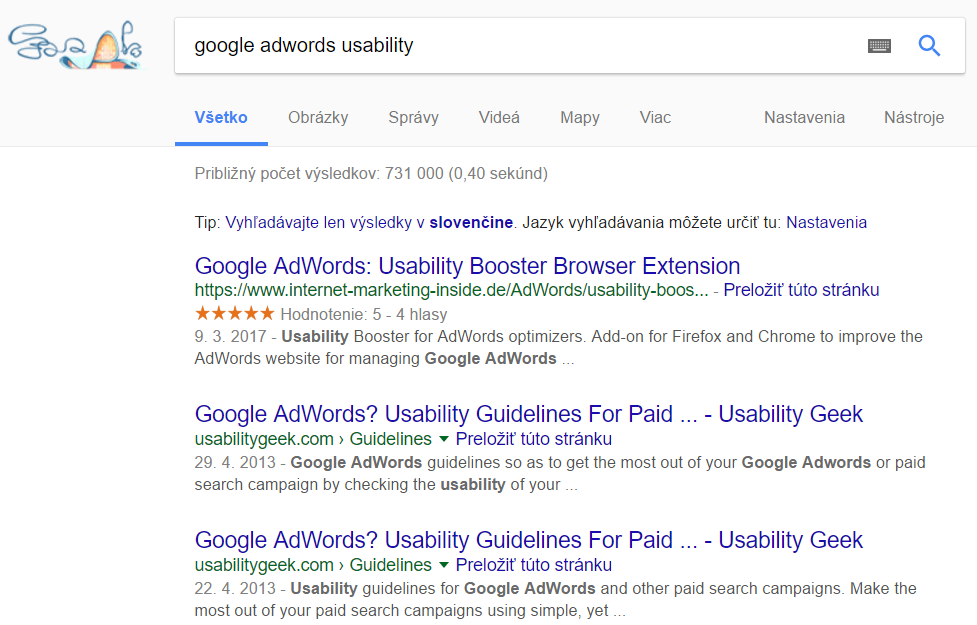The width and height of the screenshot is (977, 625).
Task: Switch to the Obrázky tab
Action: [x=318, y=117]
